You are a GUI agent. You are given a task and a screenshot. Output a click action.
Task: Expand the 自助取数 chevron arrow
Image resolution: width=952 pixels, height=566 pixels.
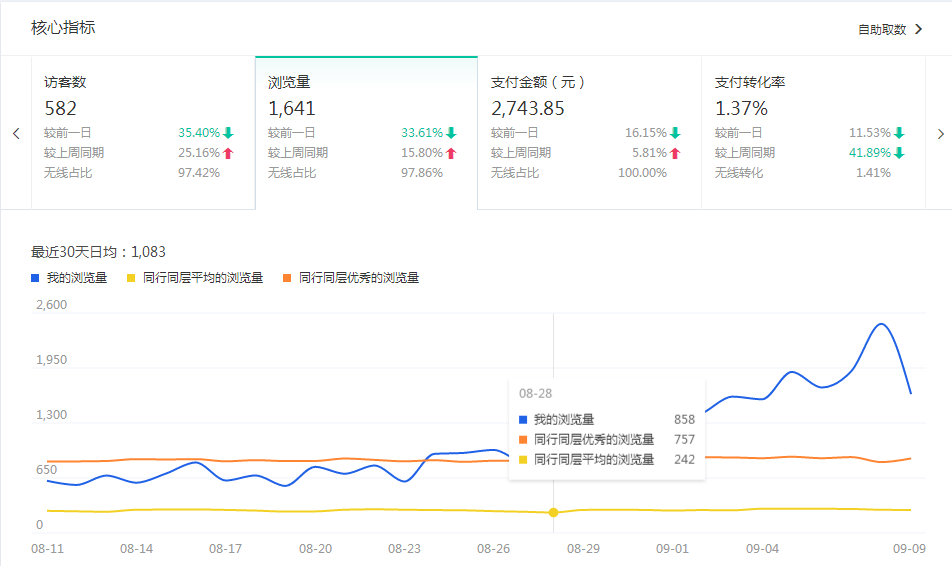pyautogui.click(x=918, y=29)
